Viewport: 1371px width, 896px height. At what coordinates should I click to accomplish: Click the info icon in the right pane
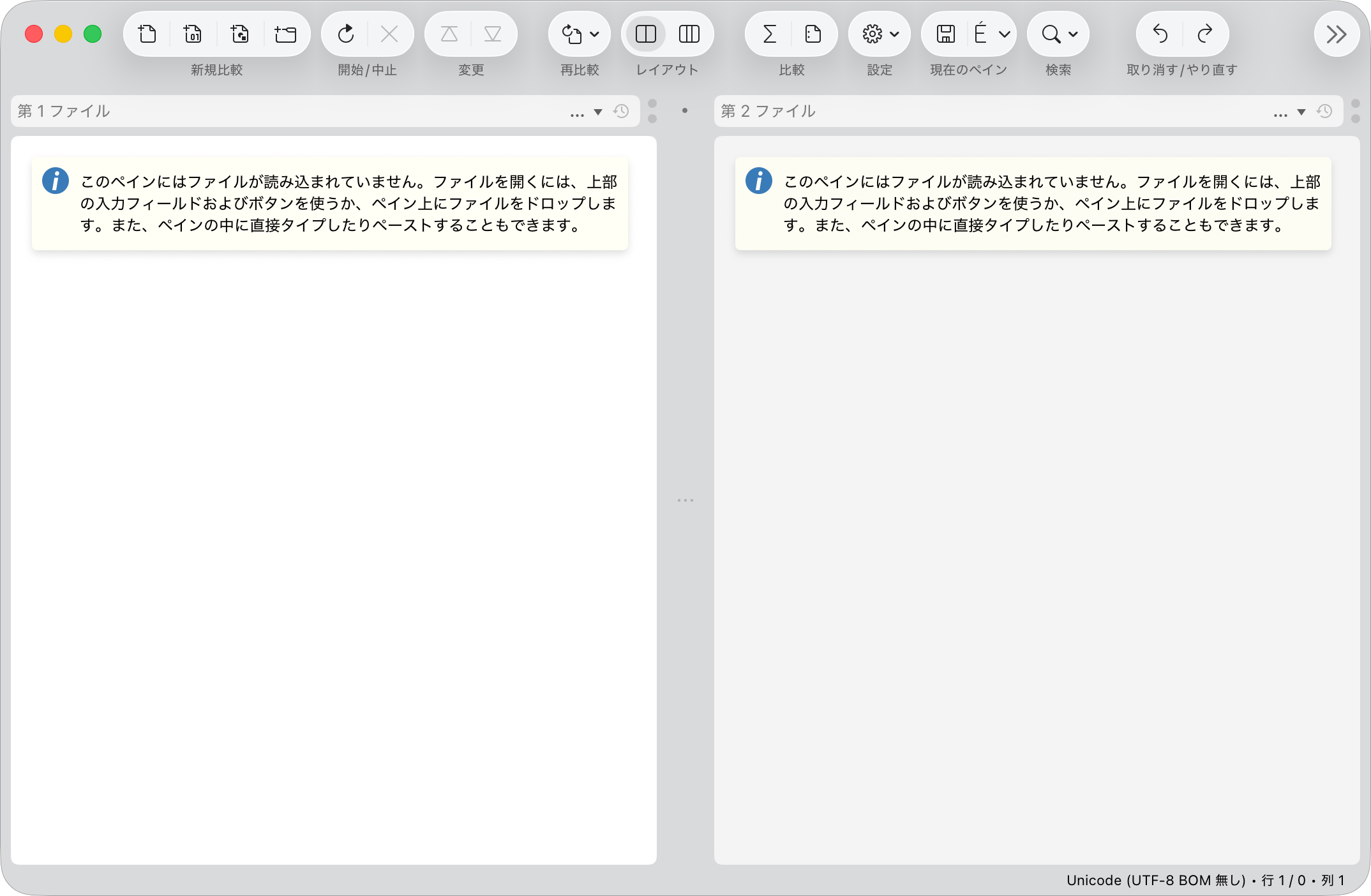click(759, 181)
